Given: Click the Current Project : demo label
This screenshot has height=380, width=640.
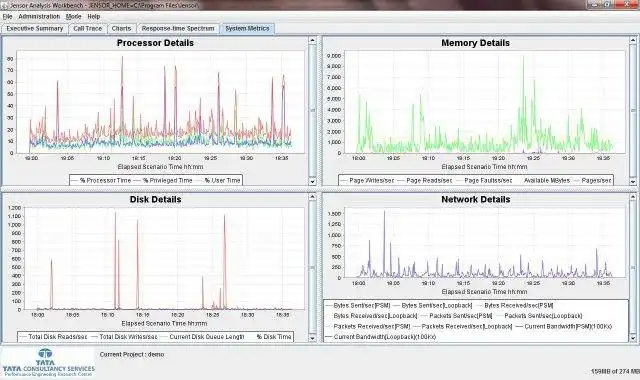Looking at the screenshot, I should pos(132,355).
